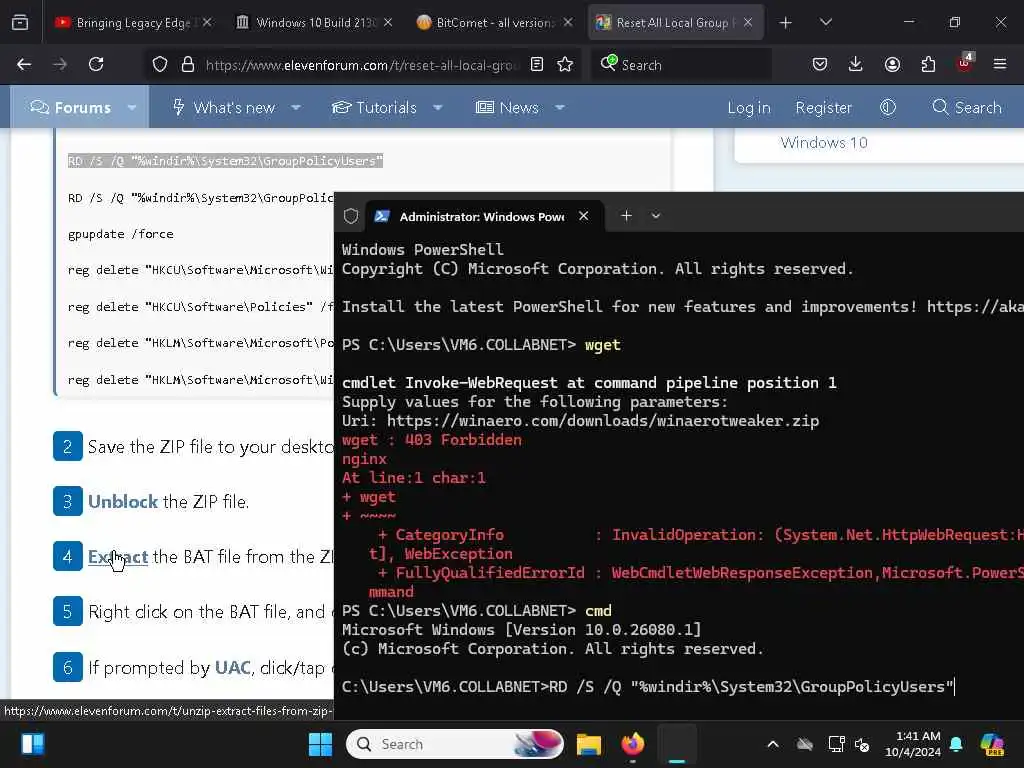
Task: Open the Windows Start menu
Action: pyautogui.click(x=320, y=744)
